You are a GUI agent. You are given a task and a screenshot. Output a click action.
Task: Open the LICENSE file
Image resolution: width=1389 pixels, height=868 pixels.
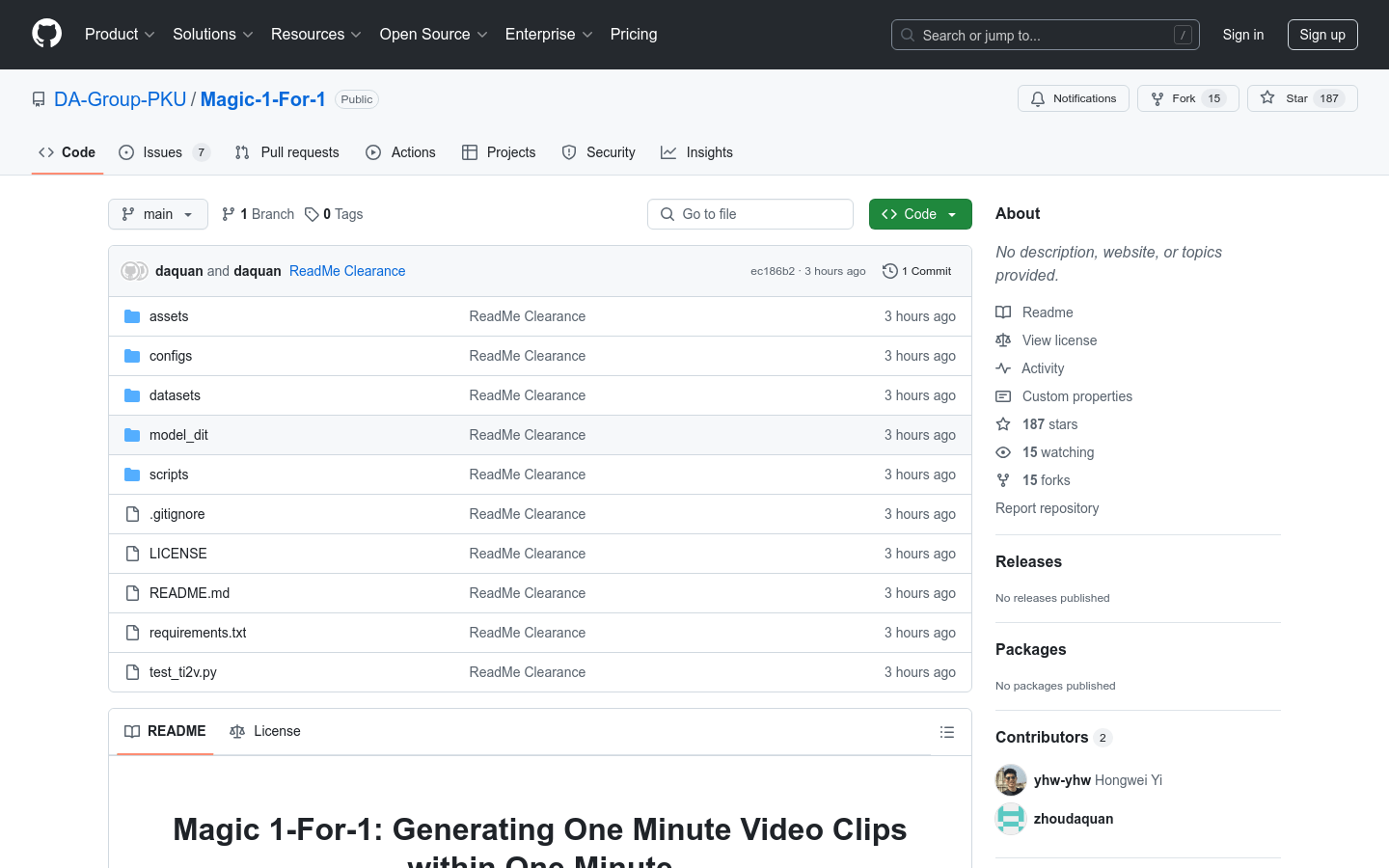(x=178, y=554)
